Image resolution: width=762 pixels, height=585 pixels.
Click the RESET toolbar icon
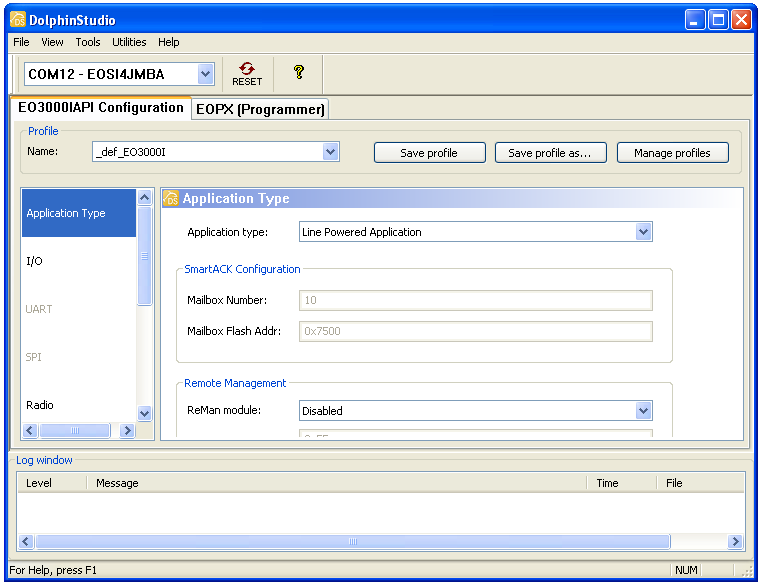247,74
